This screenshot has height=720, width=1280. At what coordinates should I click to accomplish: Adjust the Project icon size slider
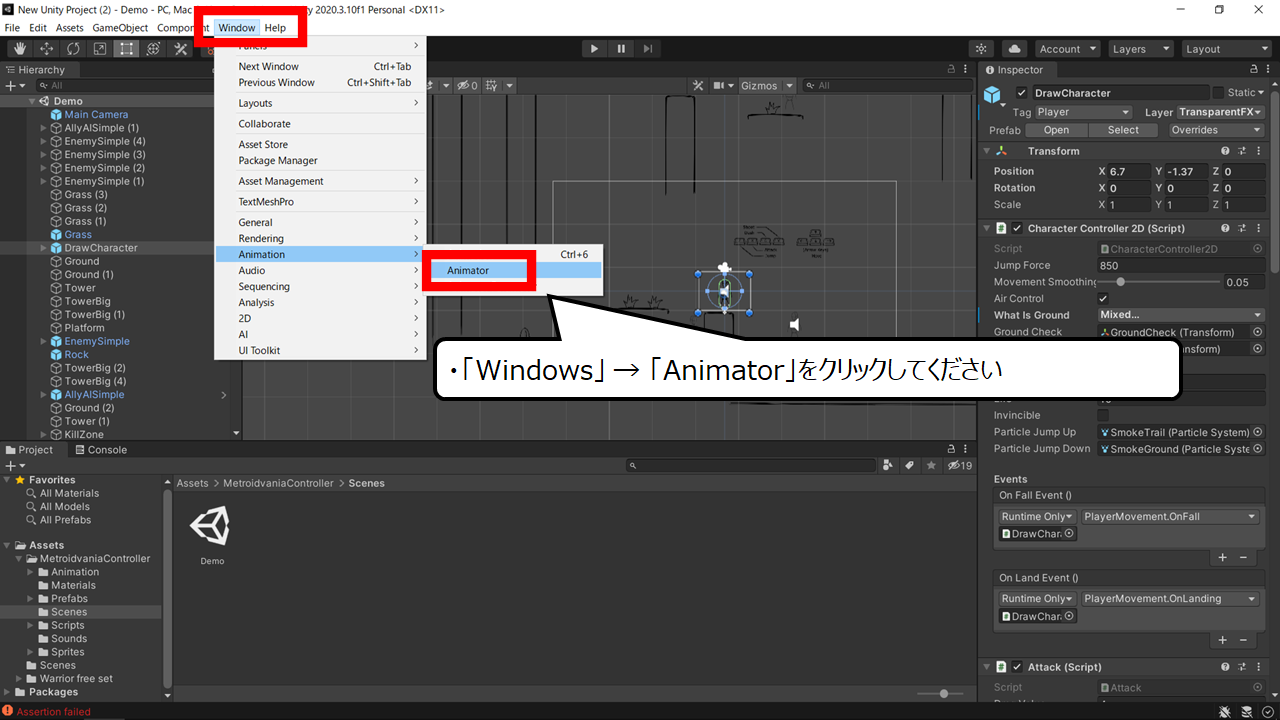coord(943,693)
